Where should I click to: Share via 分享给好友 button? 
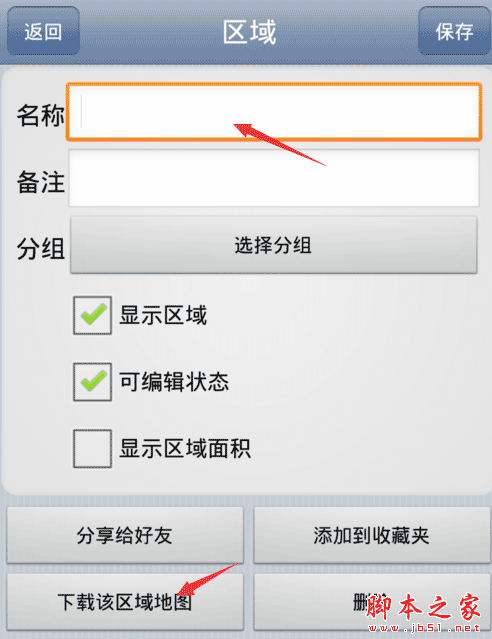coord(125,535)
